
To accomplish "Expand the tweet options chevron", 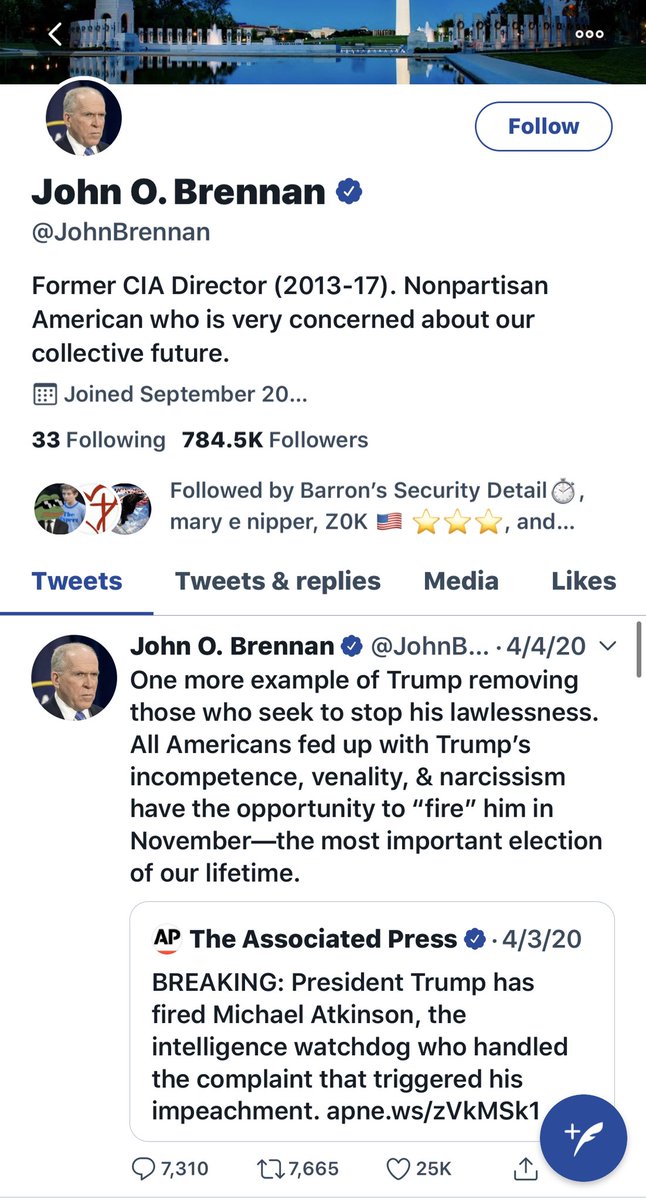I will (607, 646).
